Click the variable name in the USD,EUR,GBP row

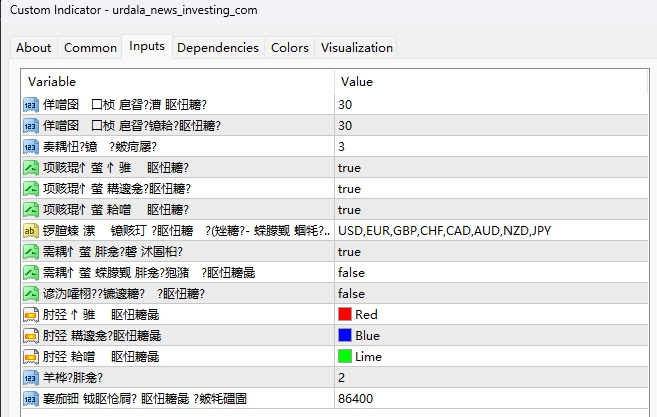point(186,231)
